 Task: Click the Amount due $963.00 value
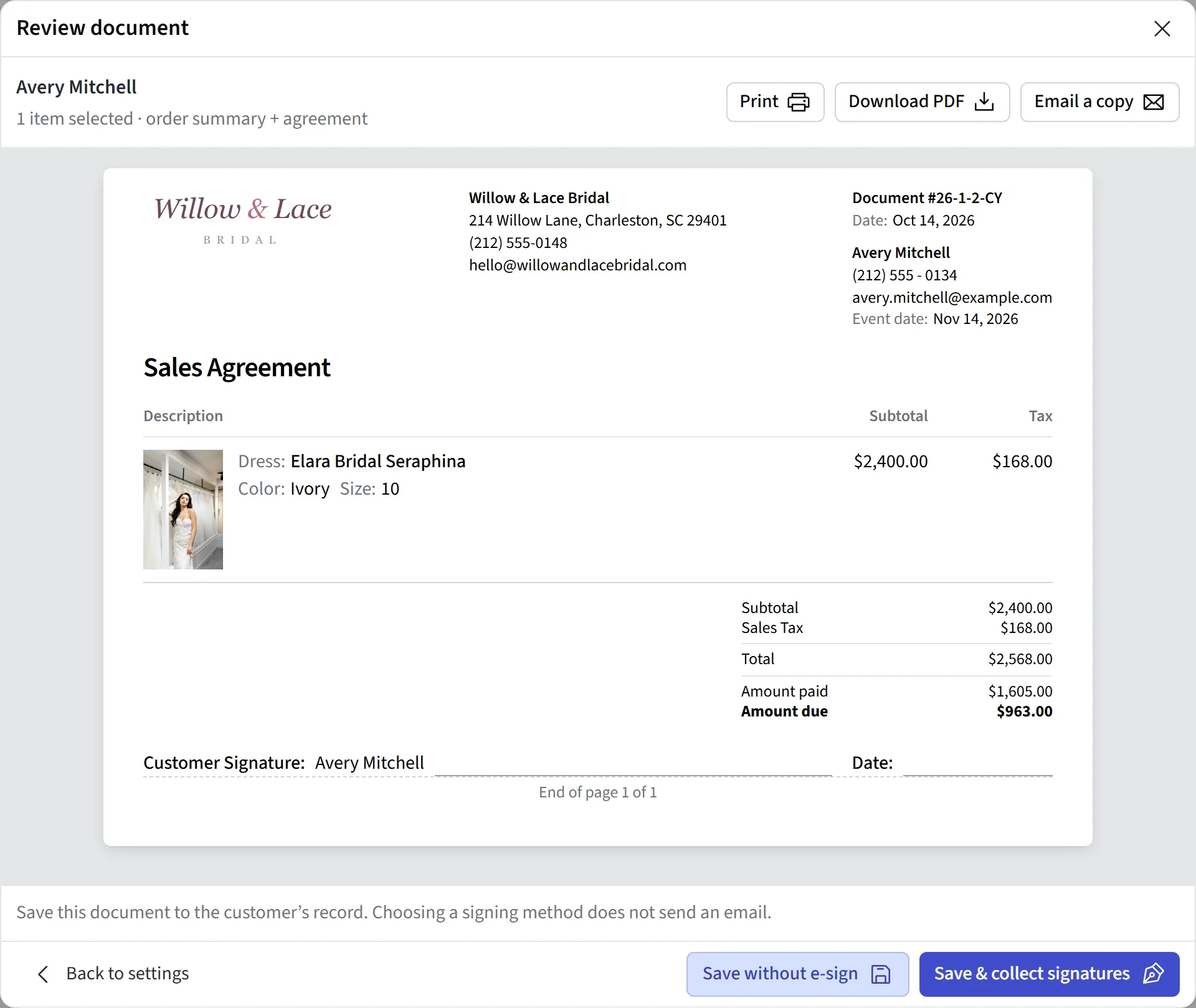pos(1024,711)
